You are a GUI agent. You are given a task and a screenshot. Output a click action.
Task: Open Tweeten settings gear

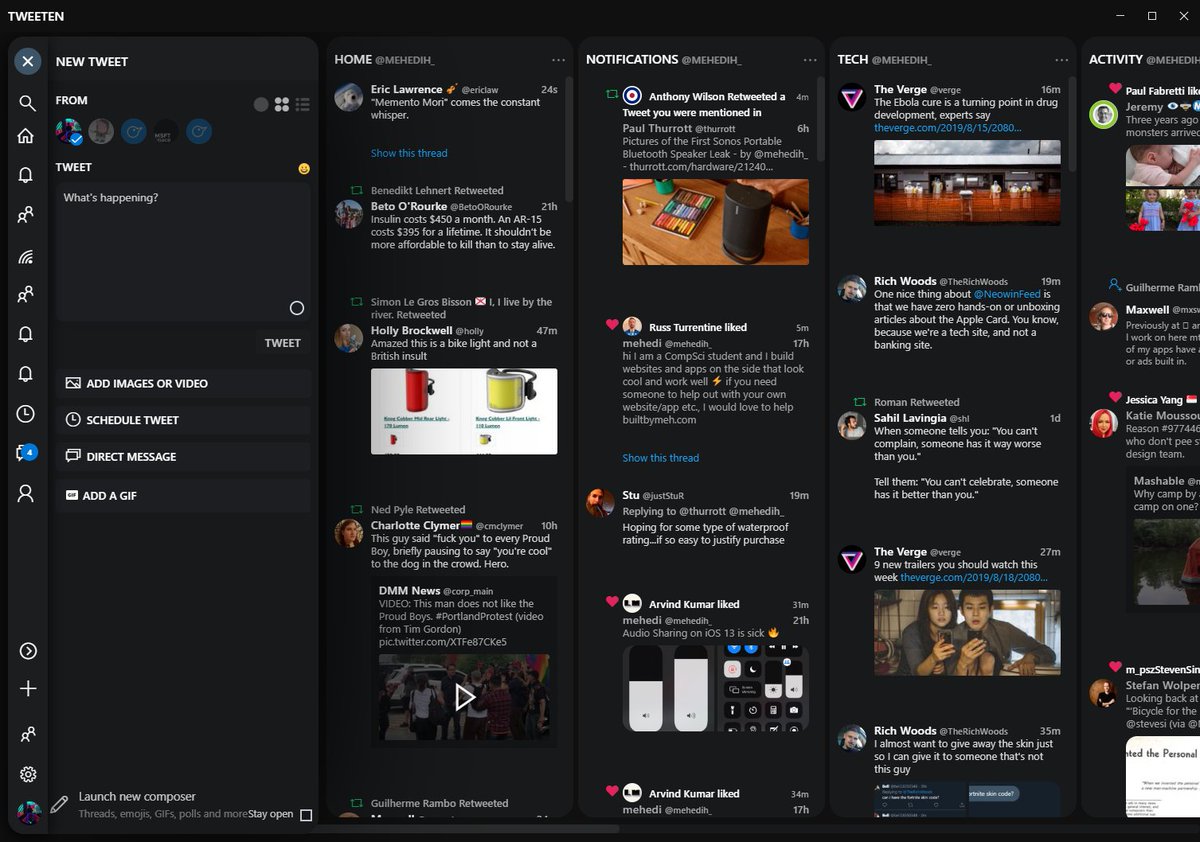point(27,773)
